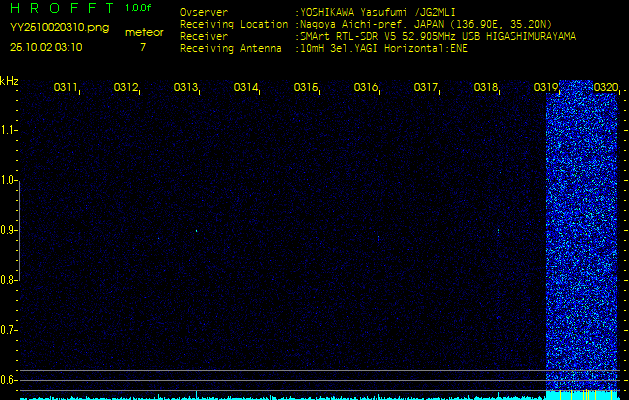Click the Ovserver field label
Screen dimensions: 629x400
point(204,12)
